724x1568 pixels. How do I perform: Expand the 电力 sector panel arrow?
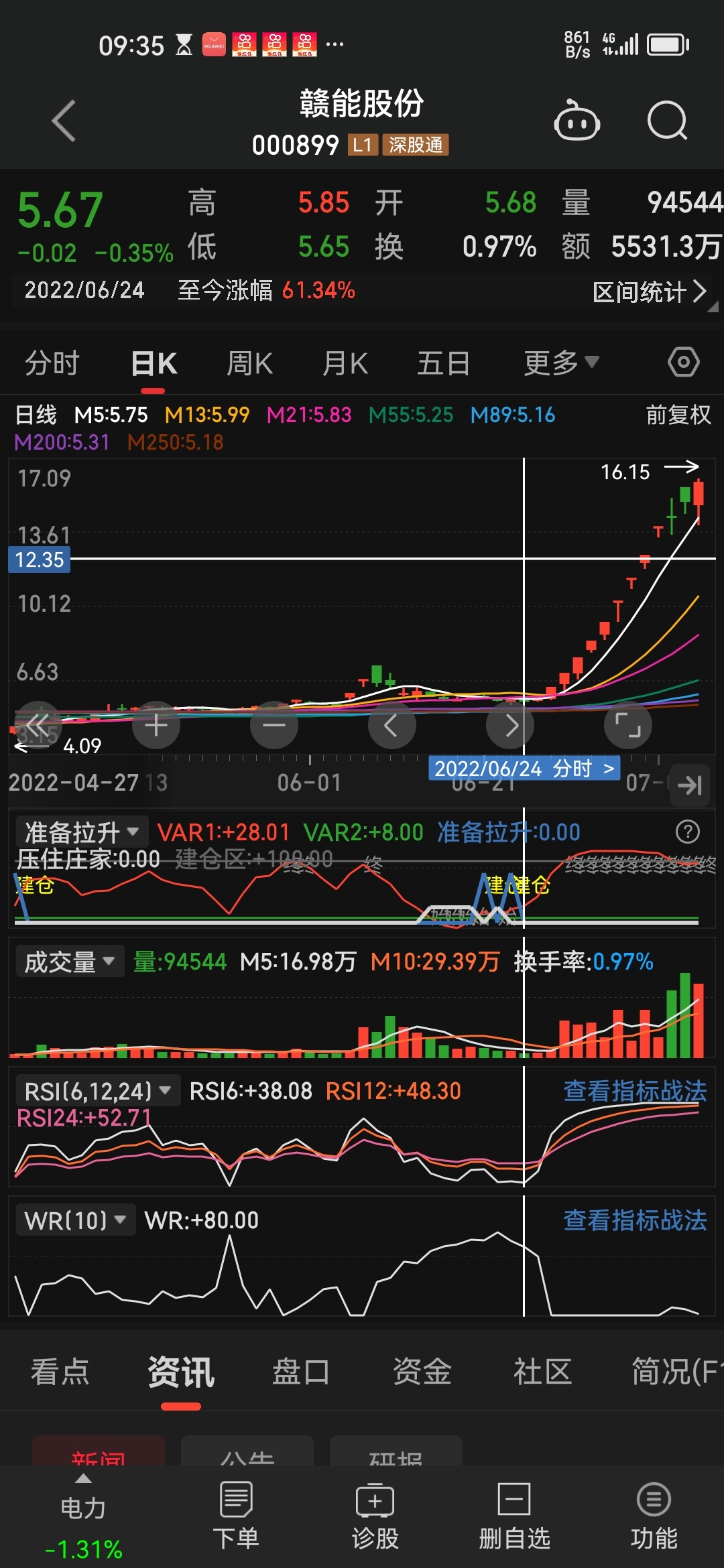pyautogui.click(x=83, y=1479)
